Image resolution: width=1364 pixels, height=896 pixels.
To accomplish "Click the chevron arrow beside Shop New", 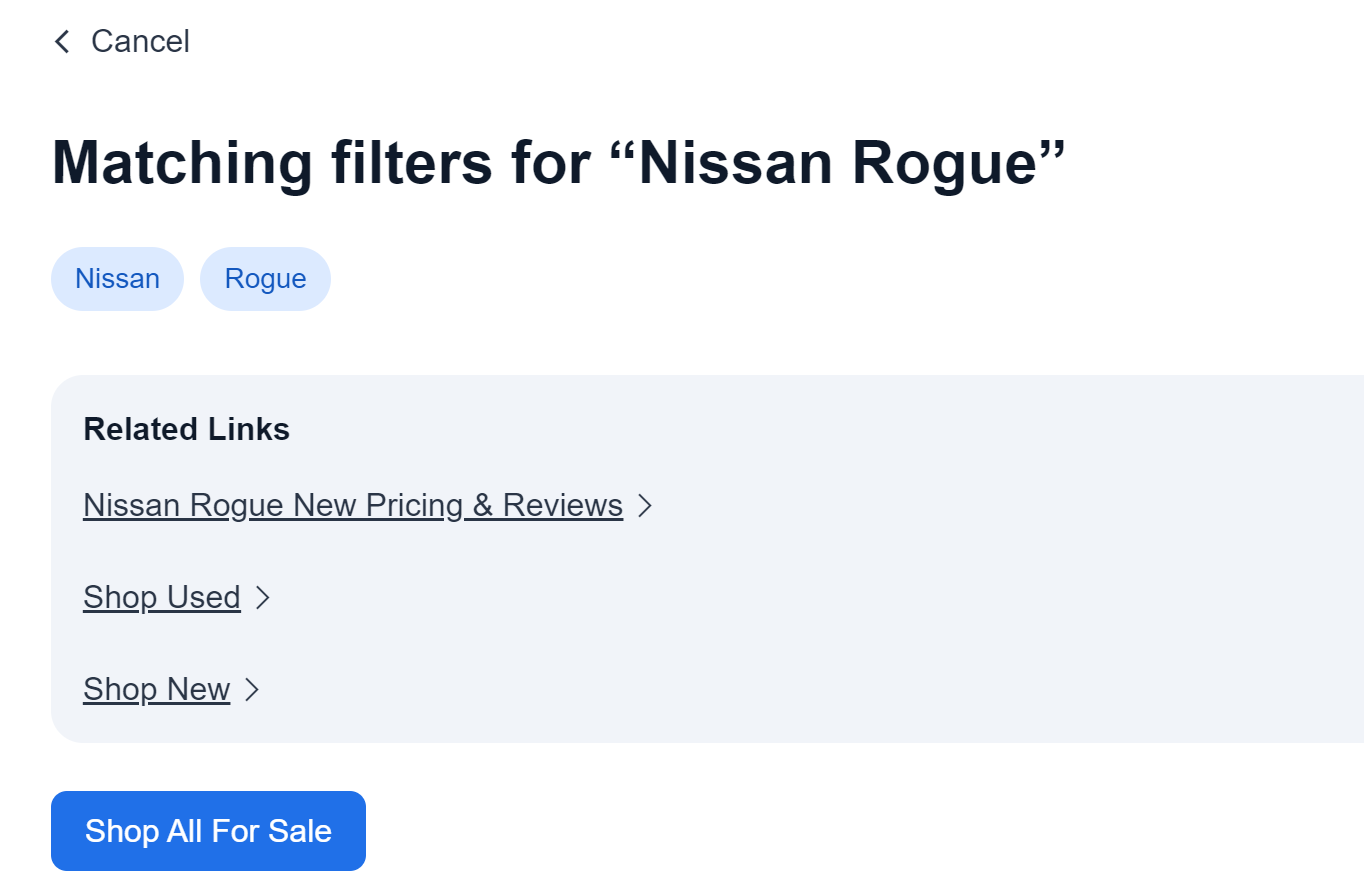I will [252, 689].
